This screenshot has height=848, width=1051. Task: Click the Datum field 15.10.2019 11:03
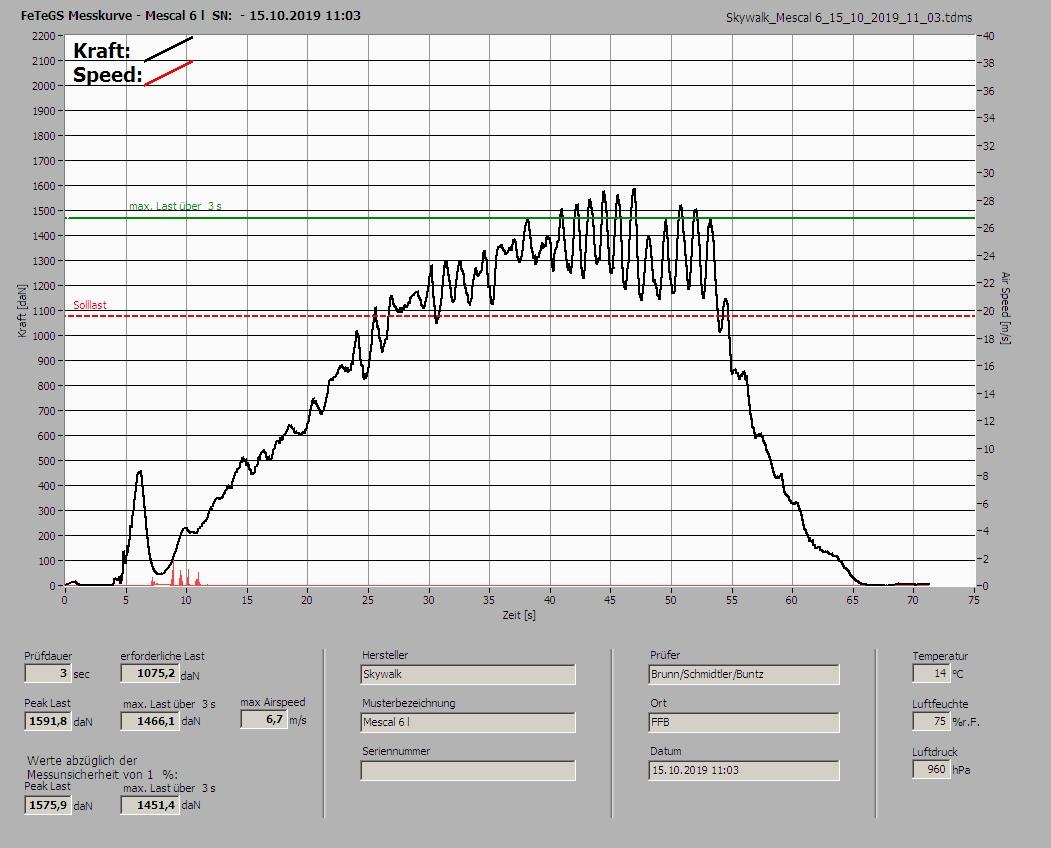pyautogui.click(x=744, y=771)
